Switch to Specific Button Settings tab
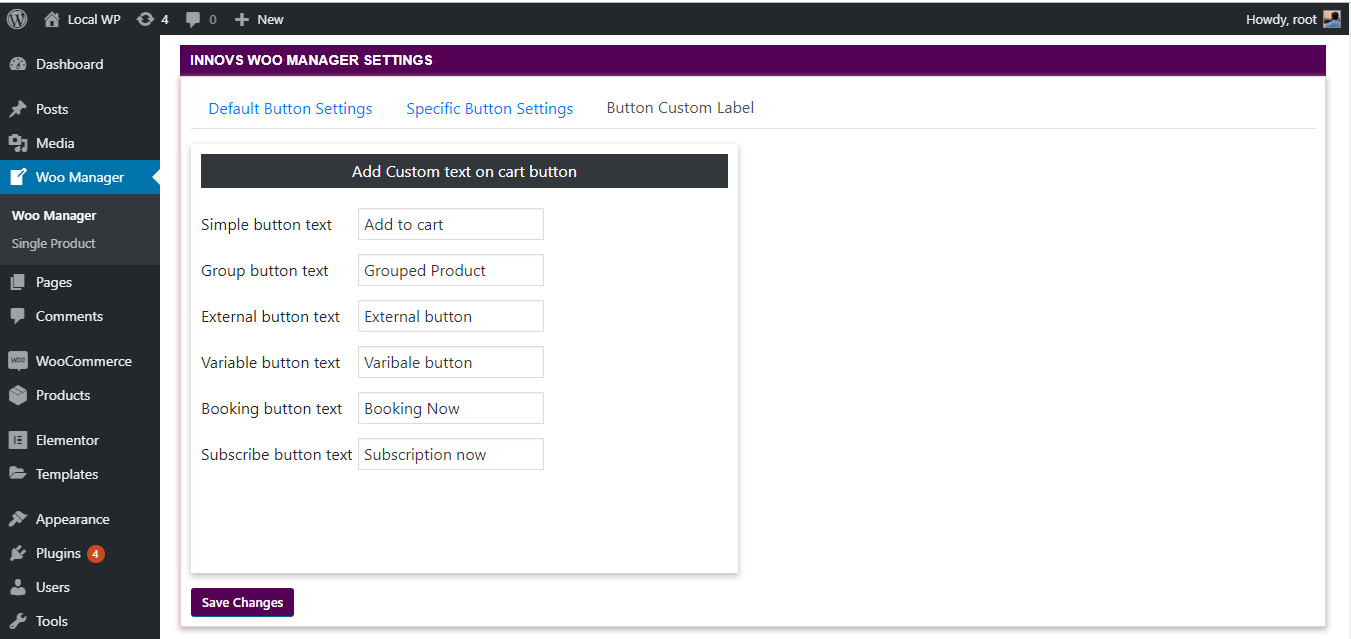This screenshot has width=1351, height=639. (x=490, y=108)
